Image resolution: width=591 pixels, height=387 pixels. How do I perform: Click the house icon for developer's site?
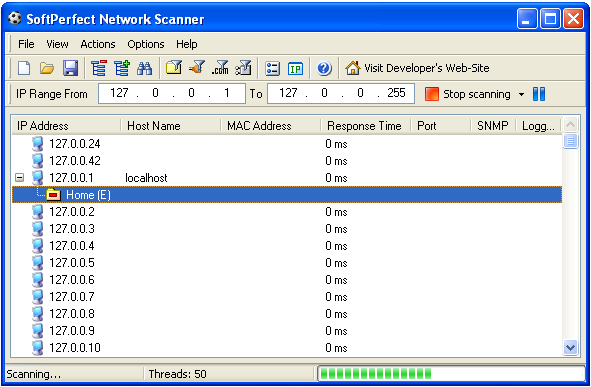(353, 68)
